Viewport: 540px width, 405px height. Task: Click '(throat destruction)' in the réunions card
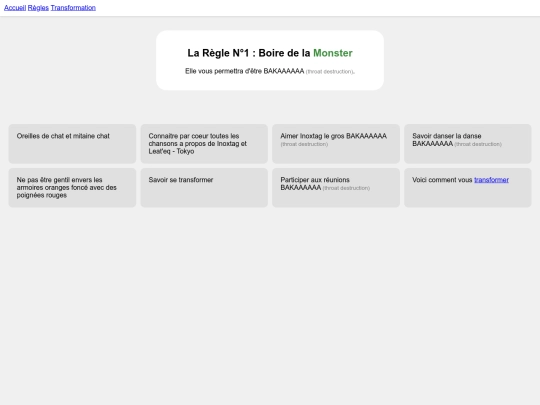pyautogui.click(x=346, y=188)
